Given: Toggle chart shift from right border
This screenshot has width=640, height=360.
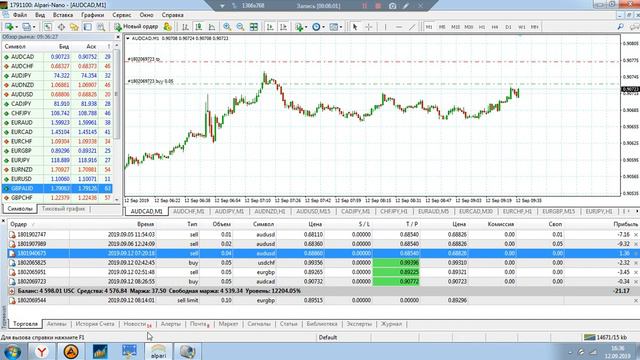Looking at the screenshot, I should pos(283,27).
